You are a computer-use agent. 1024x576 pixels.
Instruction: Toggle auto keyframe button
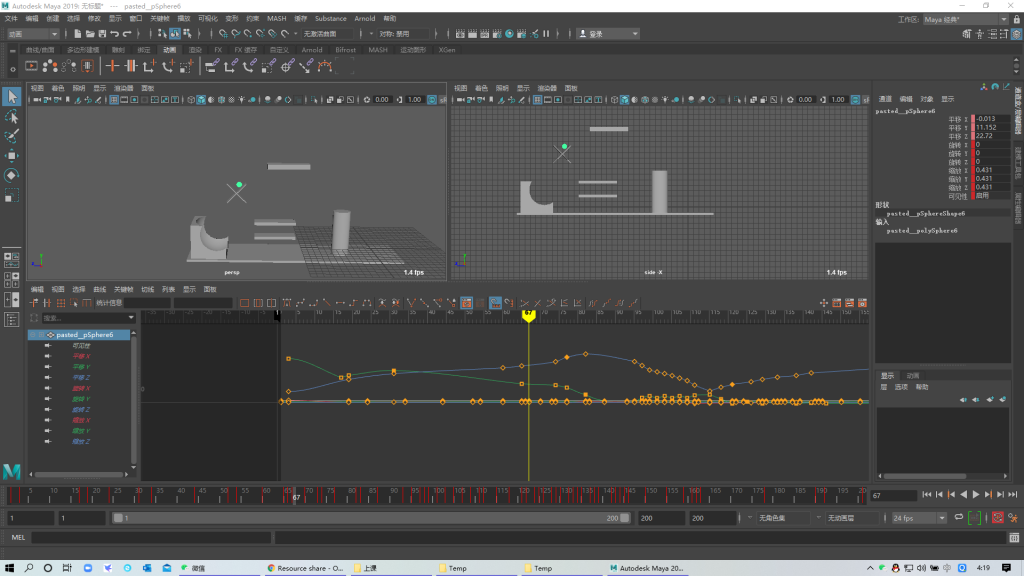998,518
